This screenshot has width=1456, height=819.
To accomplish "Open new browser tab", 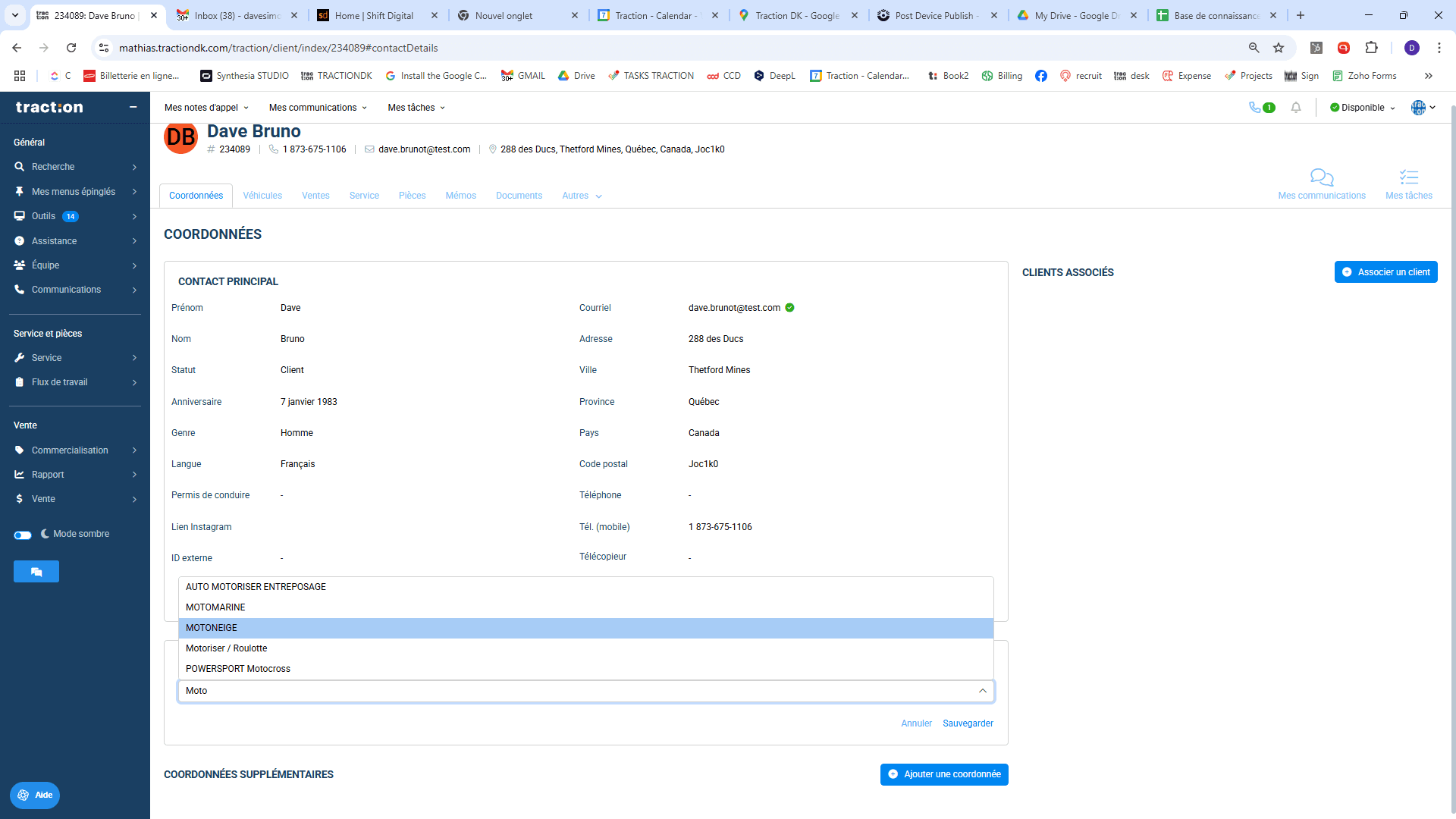I will pyautogui.click(x=1301, y=15).
